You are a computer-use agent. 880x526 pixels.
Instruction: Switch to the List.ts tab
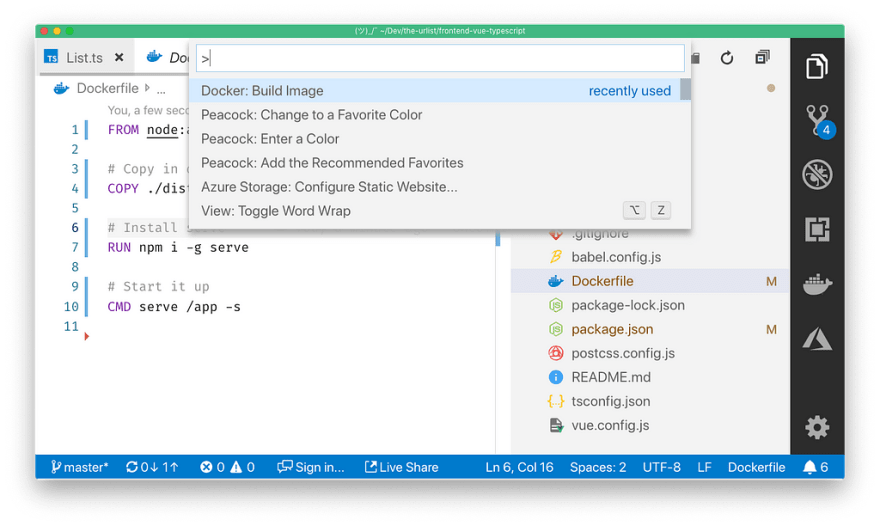click(84, 57)
